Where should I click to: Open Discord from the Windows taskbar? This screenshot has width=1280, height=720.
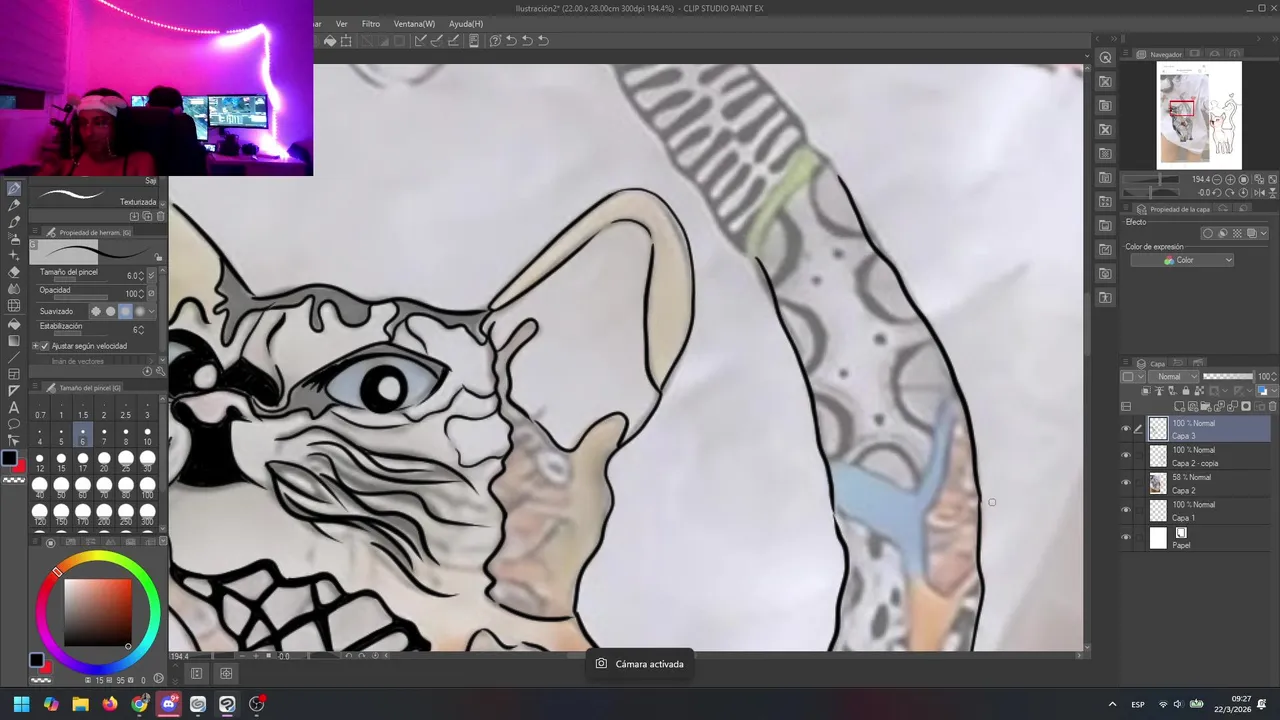(x=168, y=704)
